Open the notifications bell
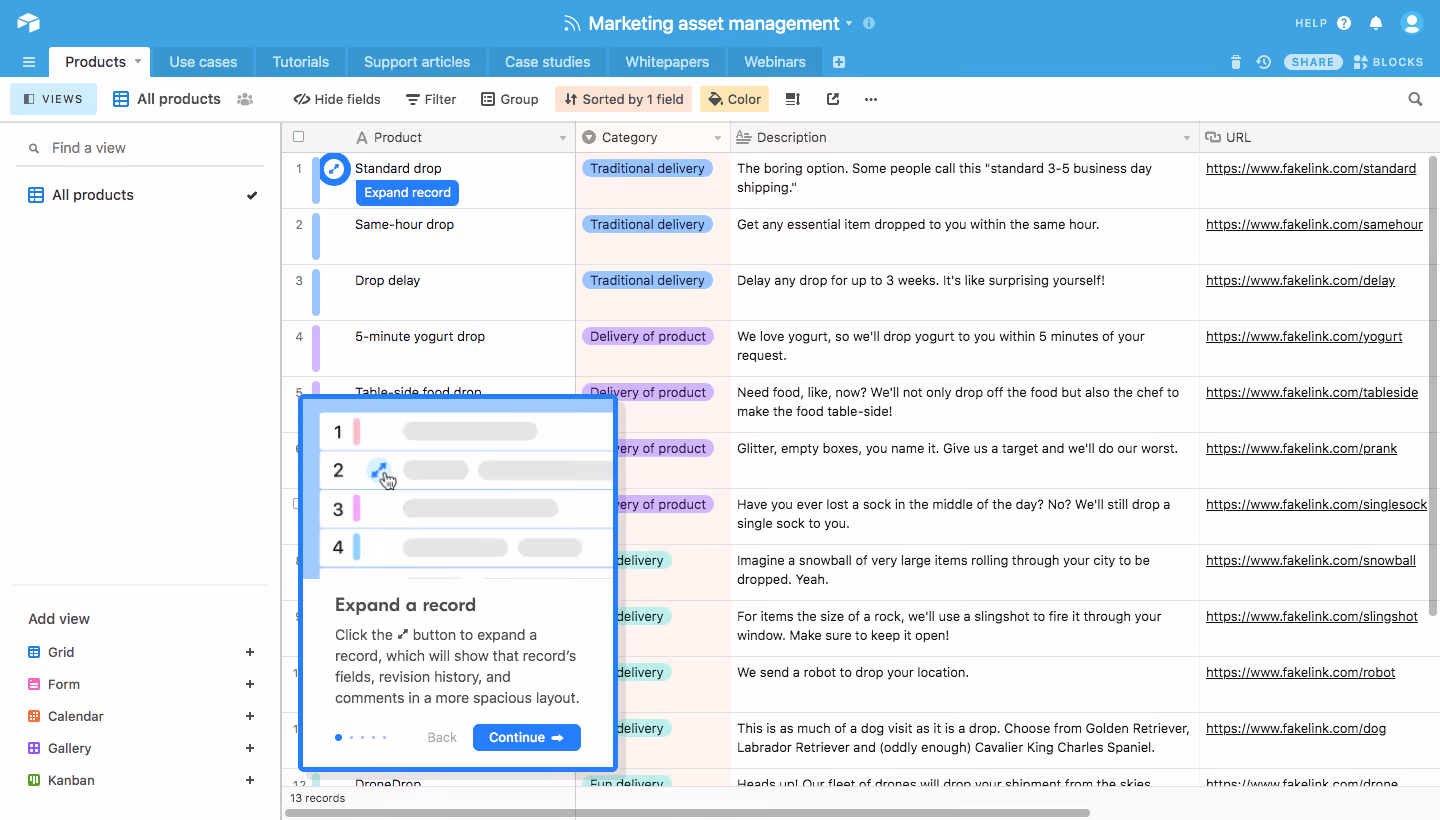 coord(1376,23)
